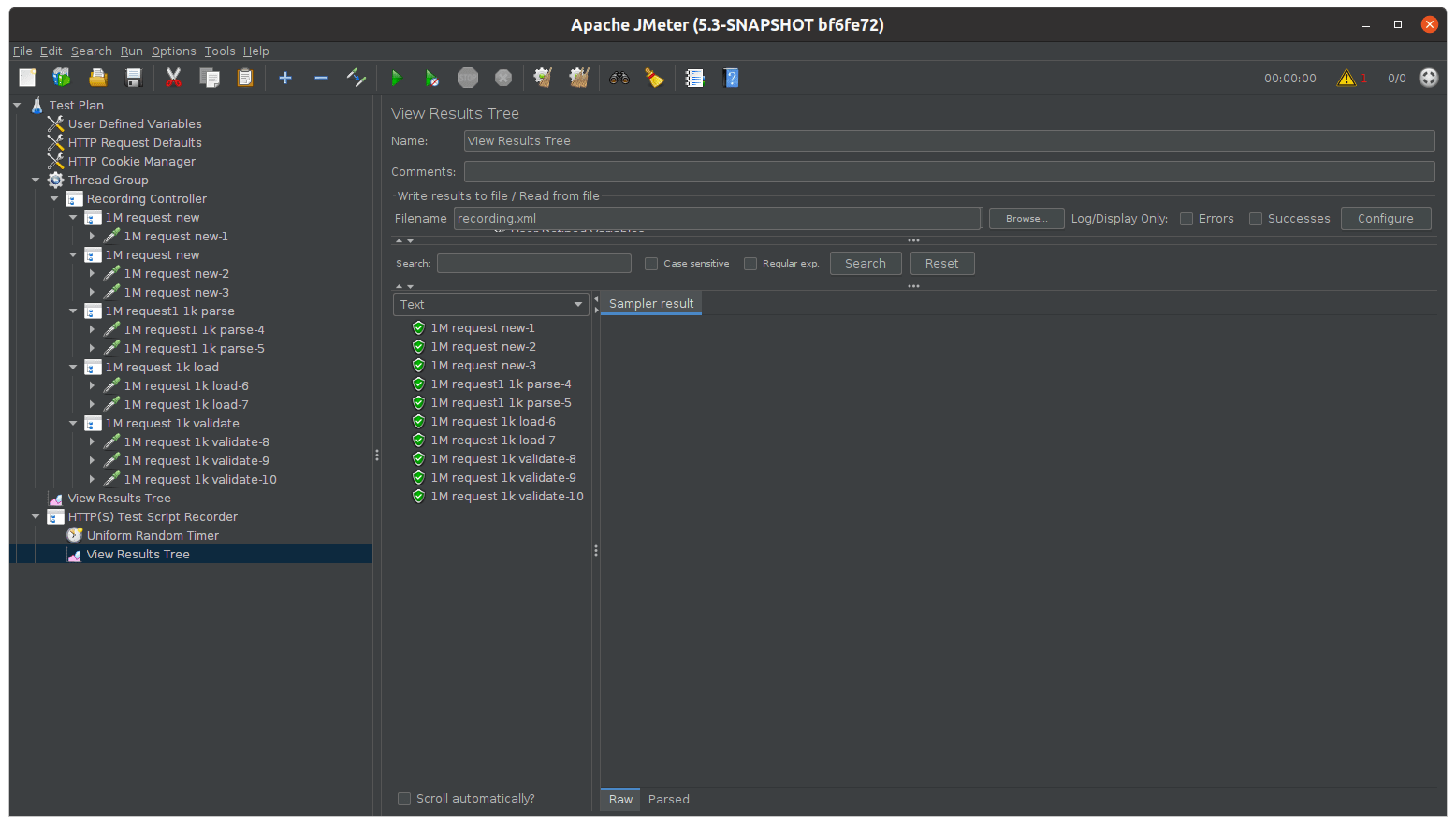
Task: View the log errors warning triangle icon
Action: click(1347, 78)
